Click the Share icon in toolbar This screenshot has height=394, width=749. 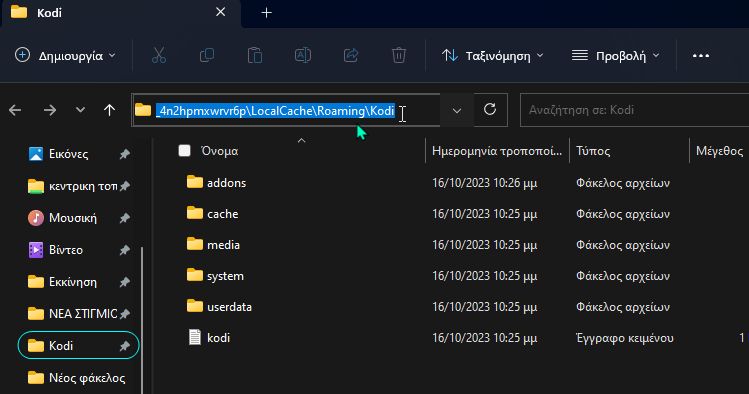point(351,55)
